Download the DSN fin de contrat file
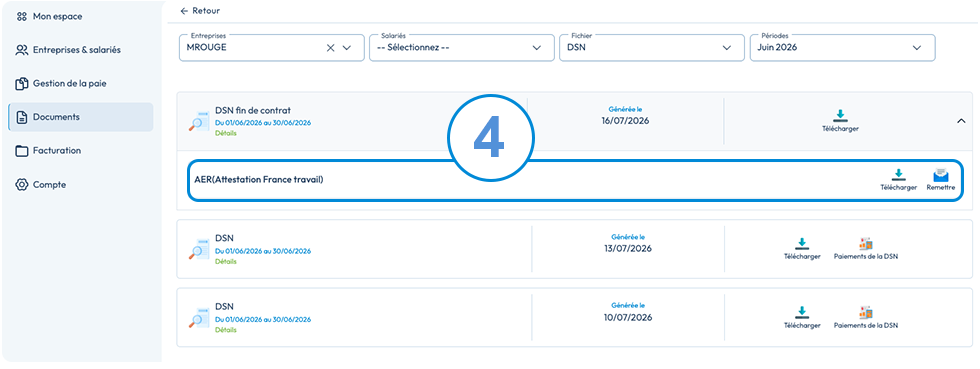 [840, 121]
